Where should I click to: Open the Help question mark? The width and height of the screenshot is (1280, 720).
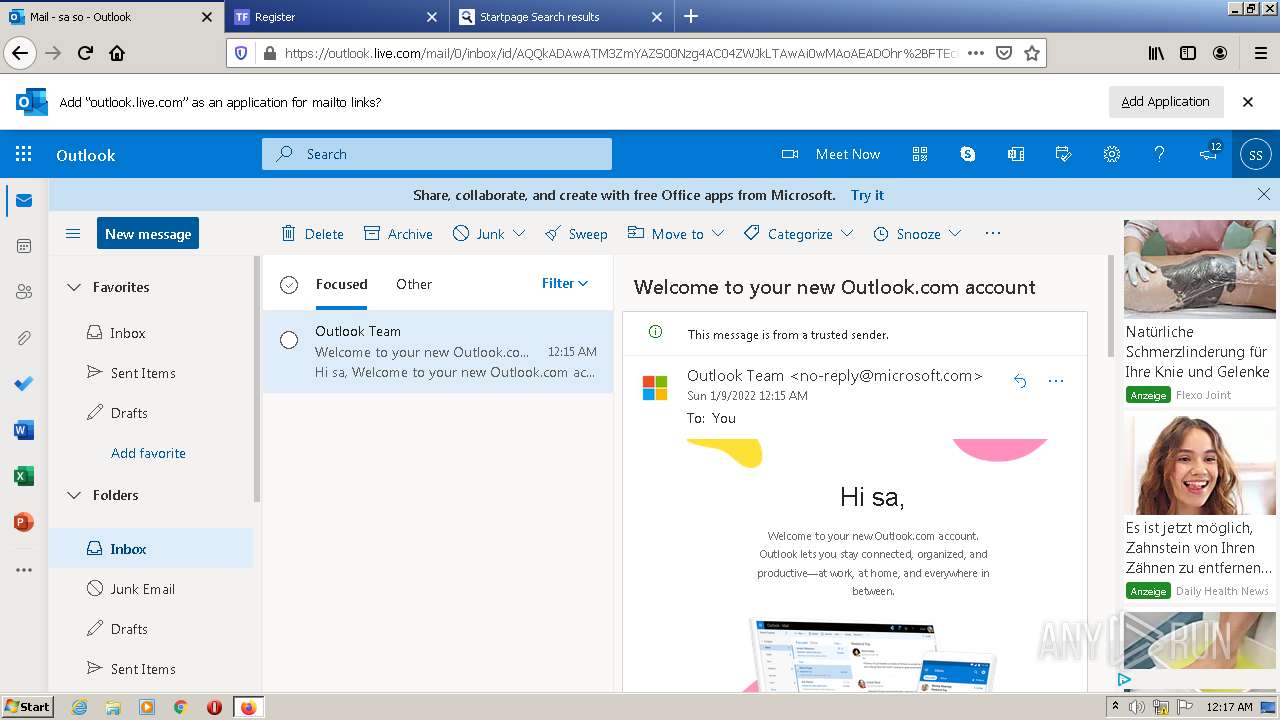tap(1160, 154)
